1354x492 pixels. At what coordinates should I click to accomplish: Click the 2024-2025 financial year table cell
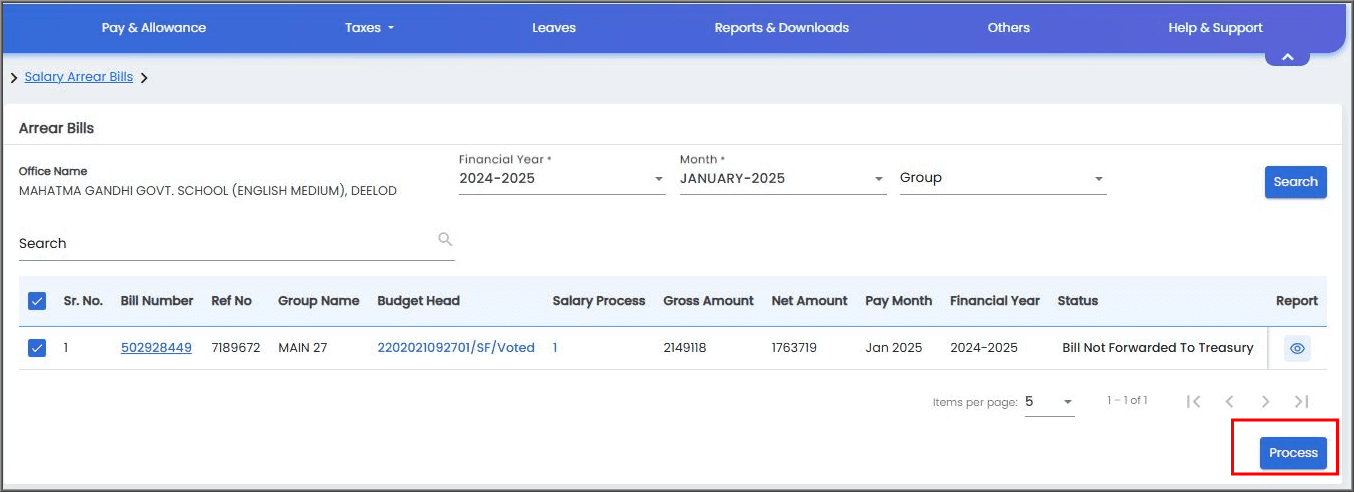pyautogui.click(x=984, y=348)
